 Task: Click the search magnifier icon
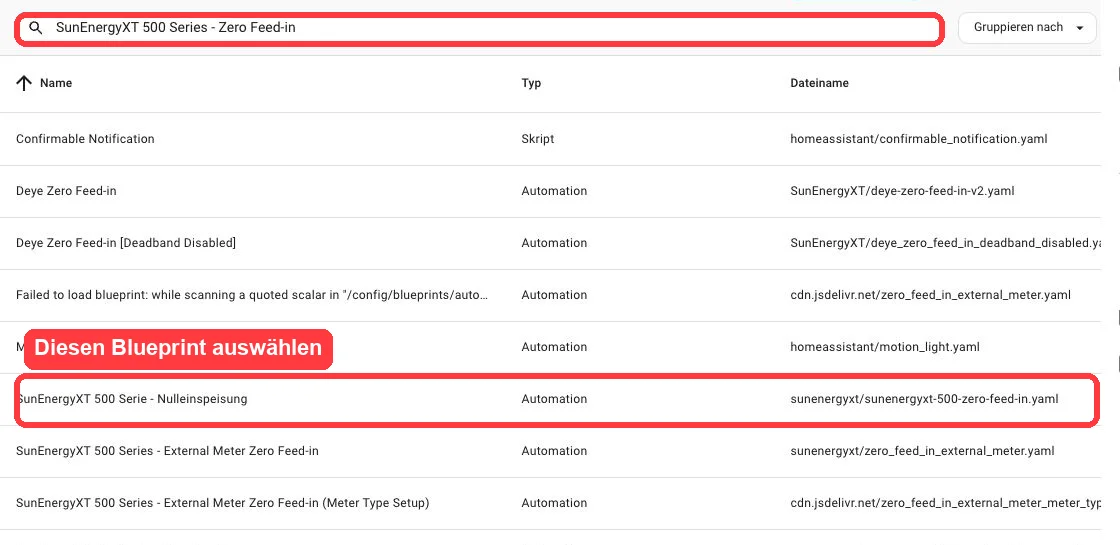[x=36, y=28]
